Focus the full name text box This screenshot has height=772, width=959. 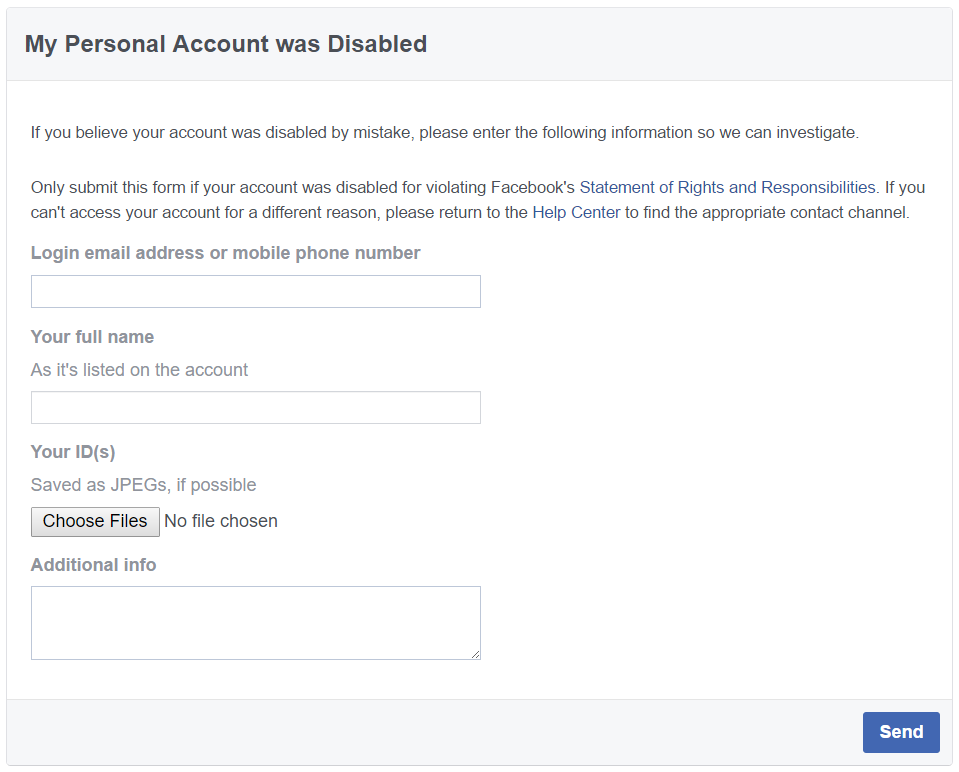[x=256, y=407]
